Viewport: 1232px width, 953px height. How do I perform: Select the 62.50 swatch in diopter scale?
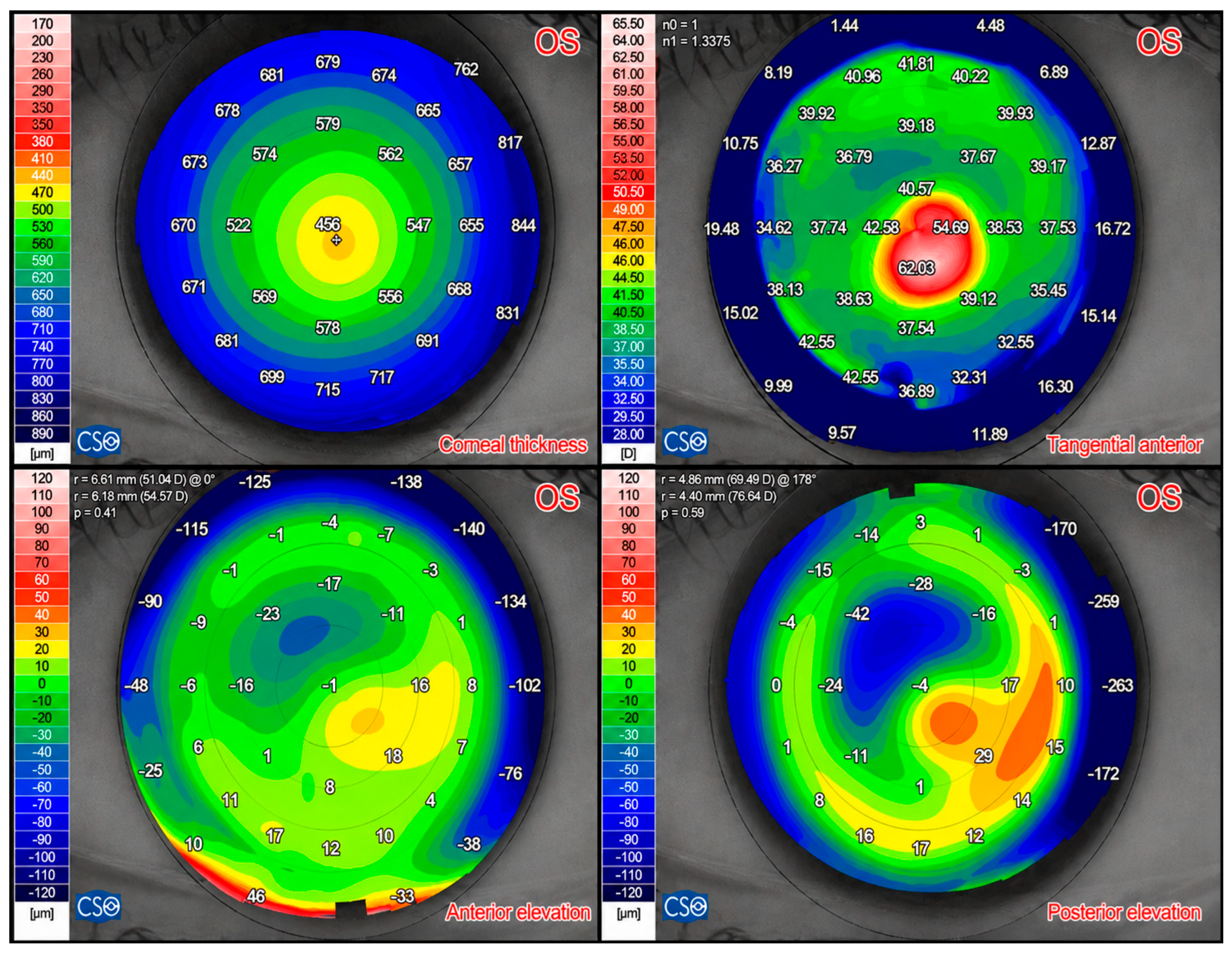tap(628, 57)
